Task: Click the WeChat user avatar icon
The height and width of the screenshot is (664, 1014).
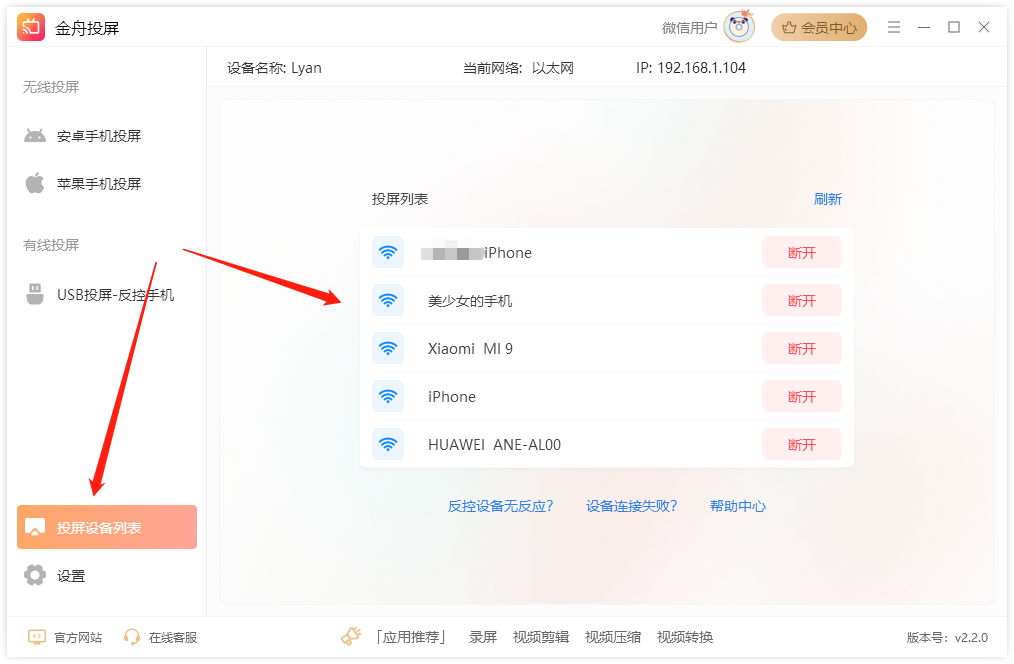Action: (x=739, y=27)
